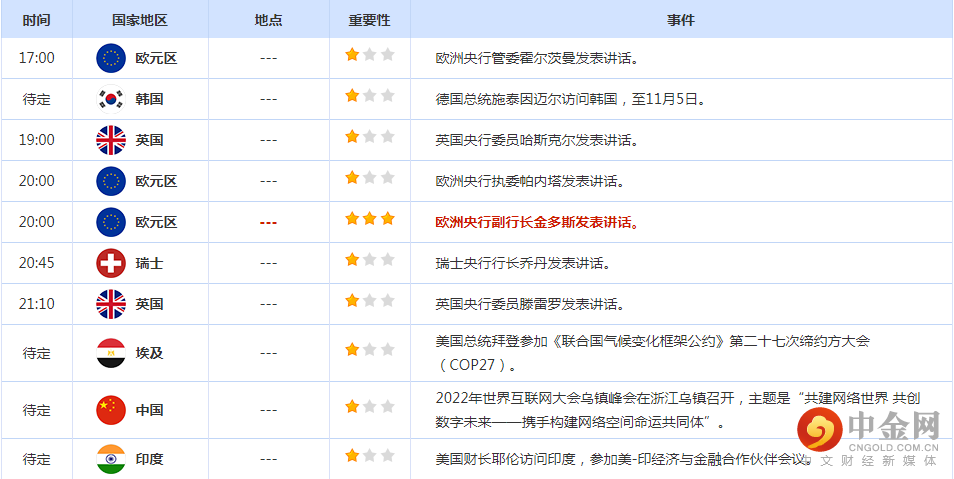The width and height of the screenshot is (954, 479).
Task: Click the Egypt flag icon
Action: coord(111,353)
